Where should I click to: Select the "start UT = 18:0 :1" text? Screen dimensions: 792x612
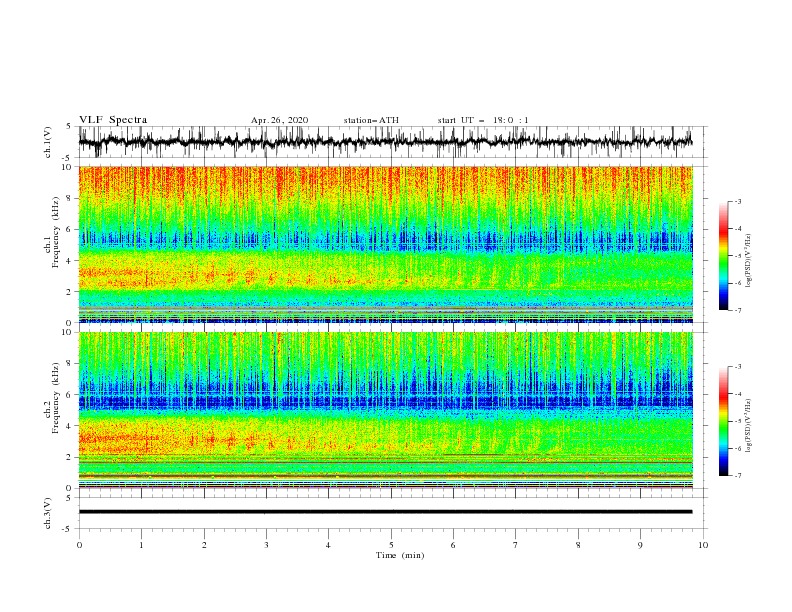coord(483,120)
